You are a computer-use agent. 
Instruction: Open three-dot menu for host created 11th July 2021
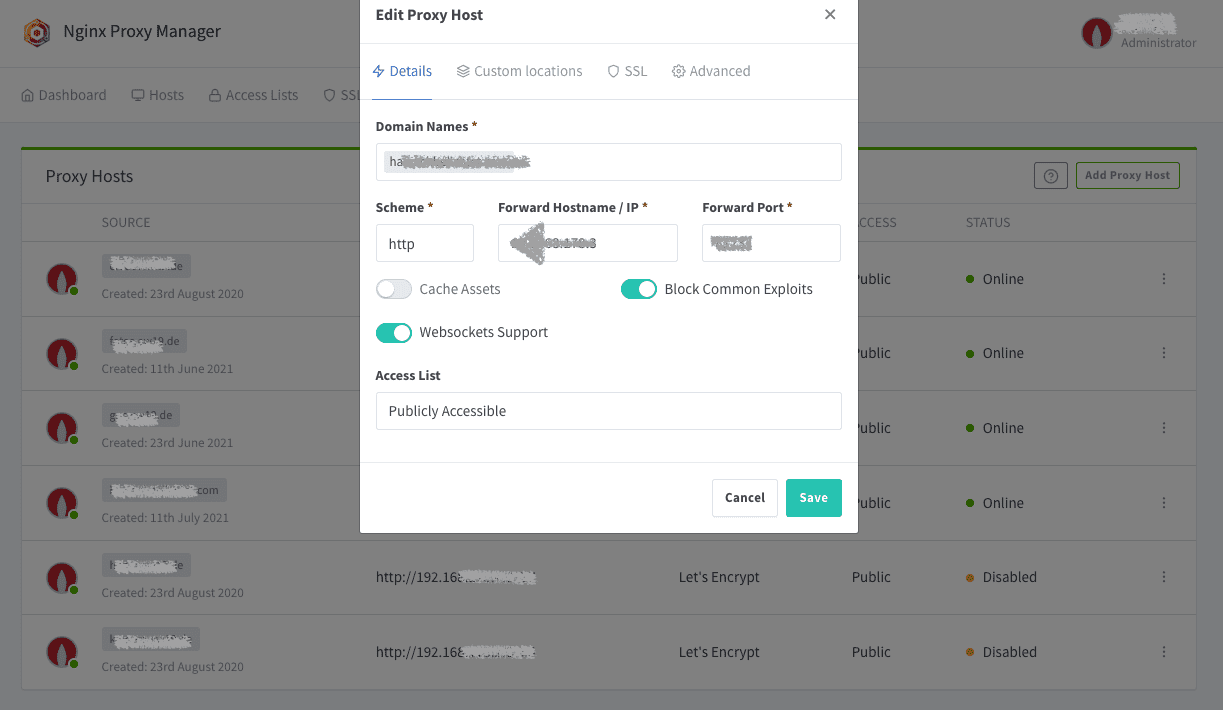(1164, 503)
